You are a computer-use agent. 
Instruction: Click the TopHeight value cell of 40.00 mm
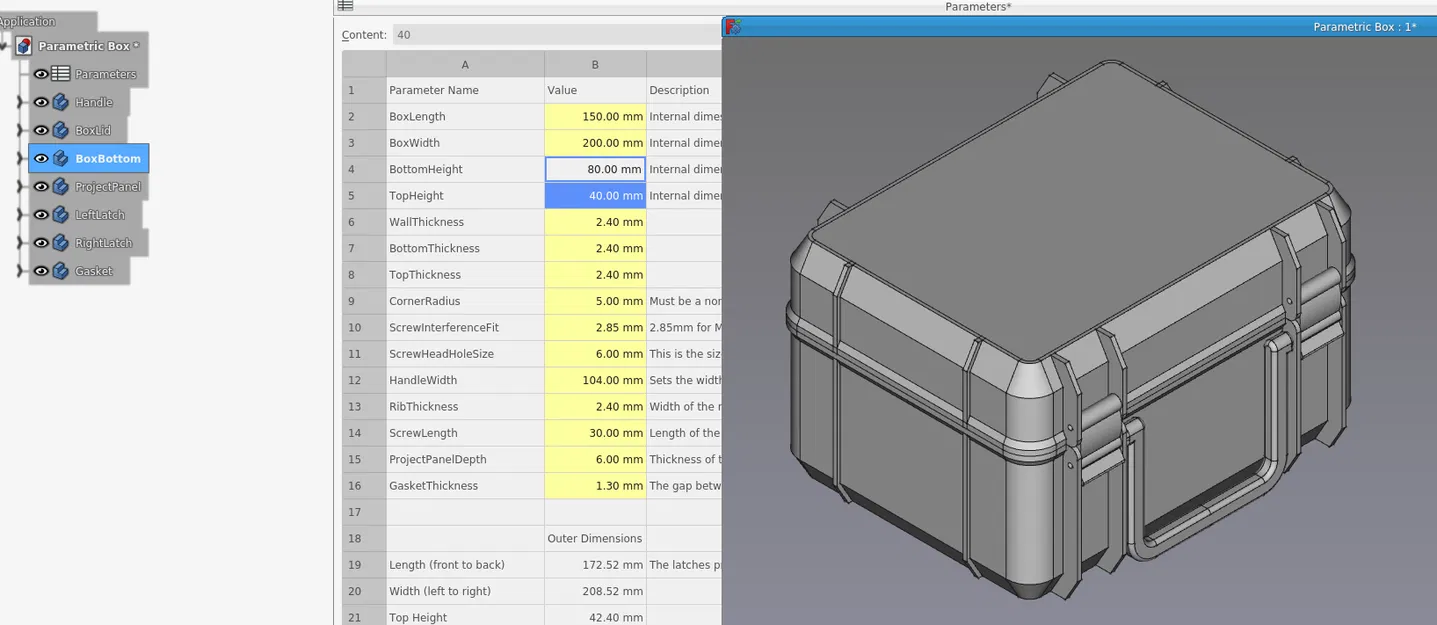click(x=594, y=195)
